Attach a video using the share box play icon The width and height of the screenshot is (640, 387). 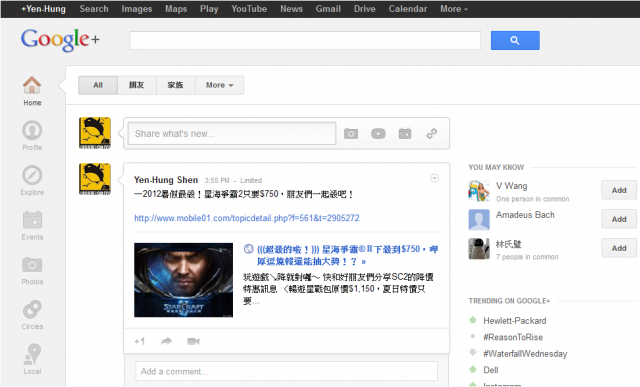click(378, 133)
